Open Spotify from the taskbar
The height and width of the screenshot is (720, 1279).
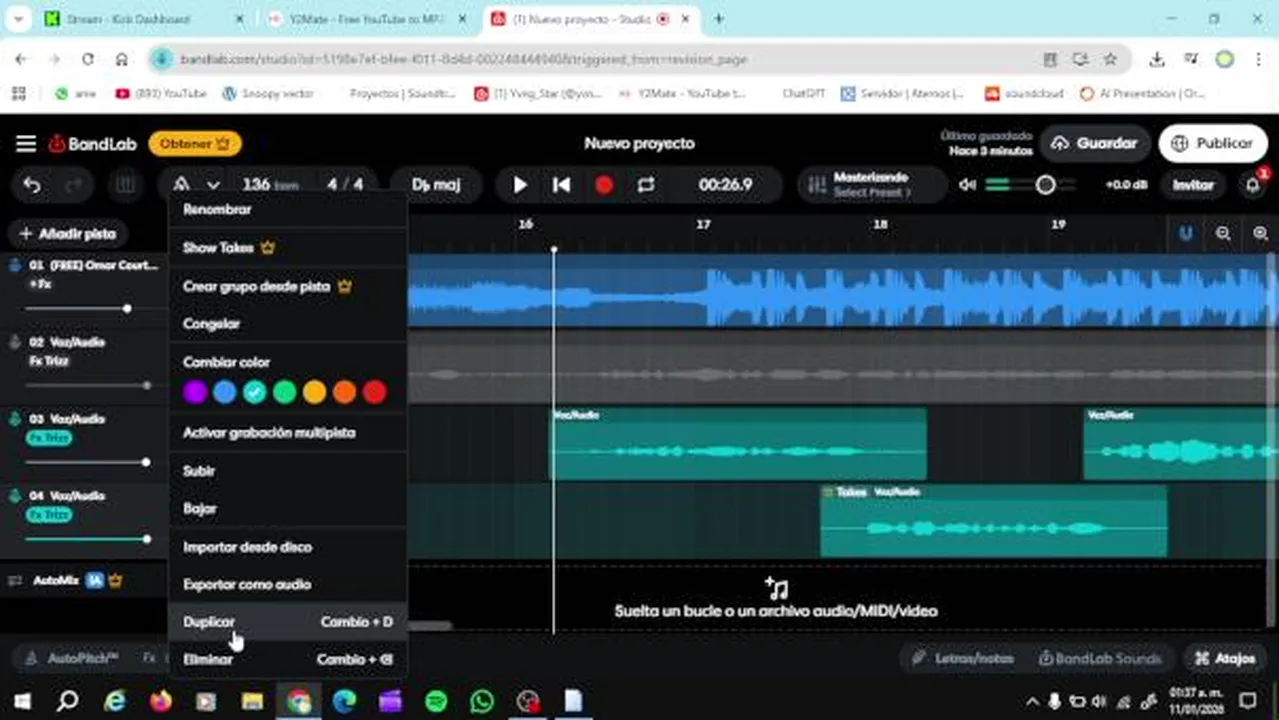[x=436, y=701]
